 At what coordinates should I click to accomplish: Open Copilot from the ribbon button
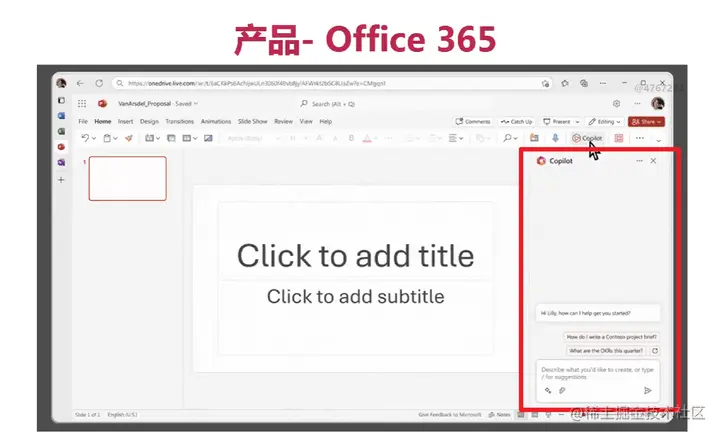(x=587, y=138)
